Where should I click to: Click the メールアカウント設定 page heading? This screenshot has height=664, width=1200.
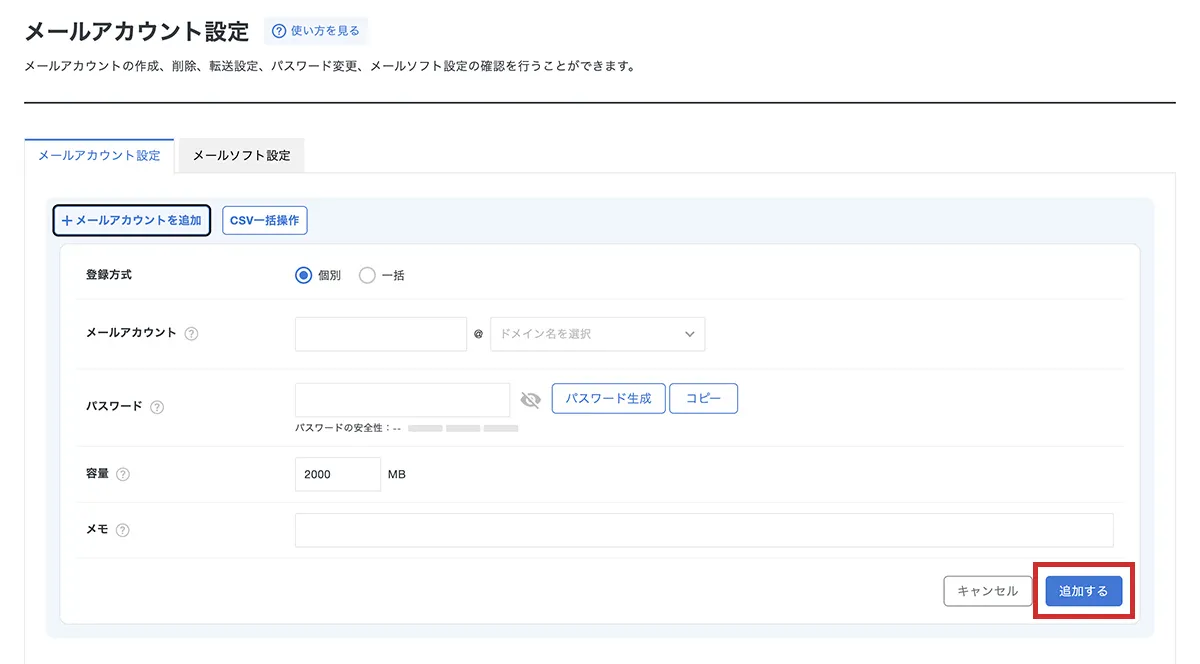click(136, 31)
